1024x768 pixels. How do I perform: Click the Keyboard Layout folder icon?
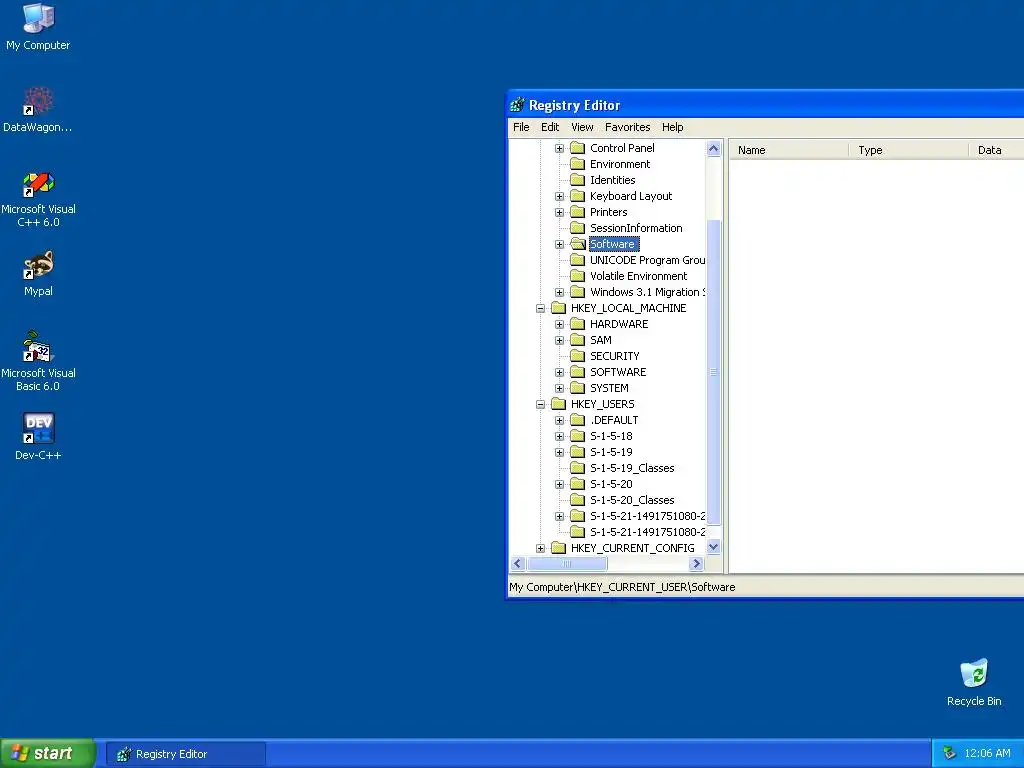[577, 196]
